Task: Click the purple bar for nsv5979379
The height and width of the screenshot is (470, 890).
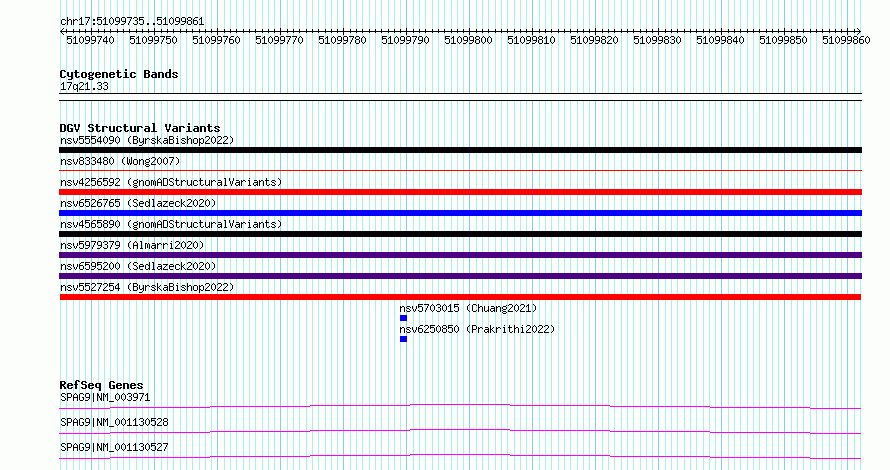Action: pyautogui.click(x=460, y=255)
